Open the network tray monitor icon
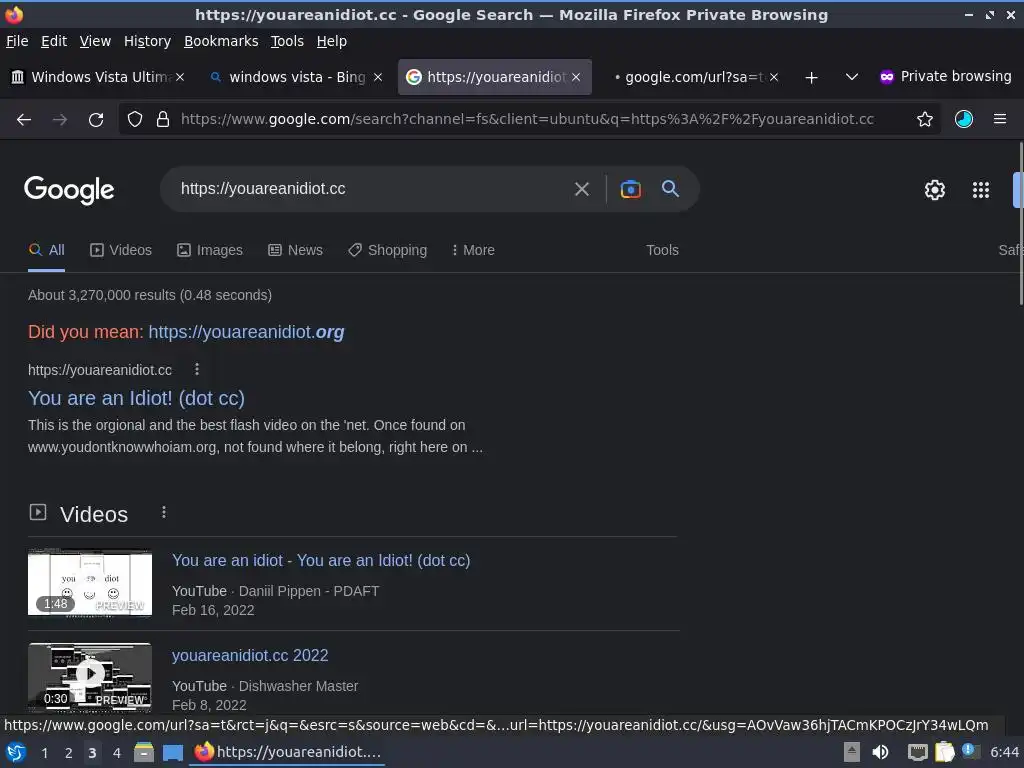The height and width of the screenshot is (768, 1024). click(x=917, y=753)
